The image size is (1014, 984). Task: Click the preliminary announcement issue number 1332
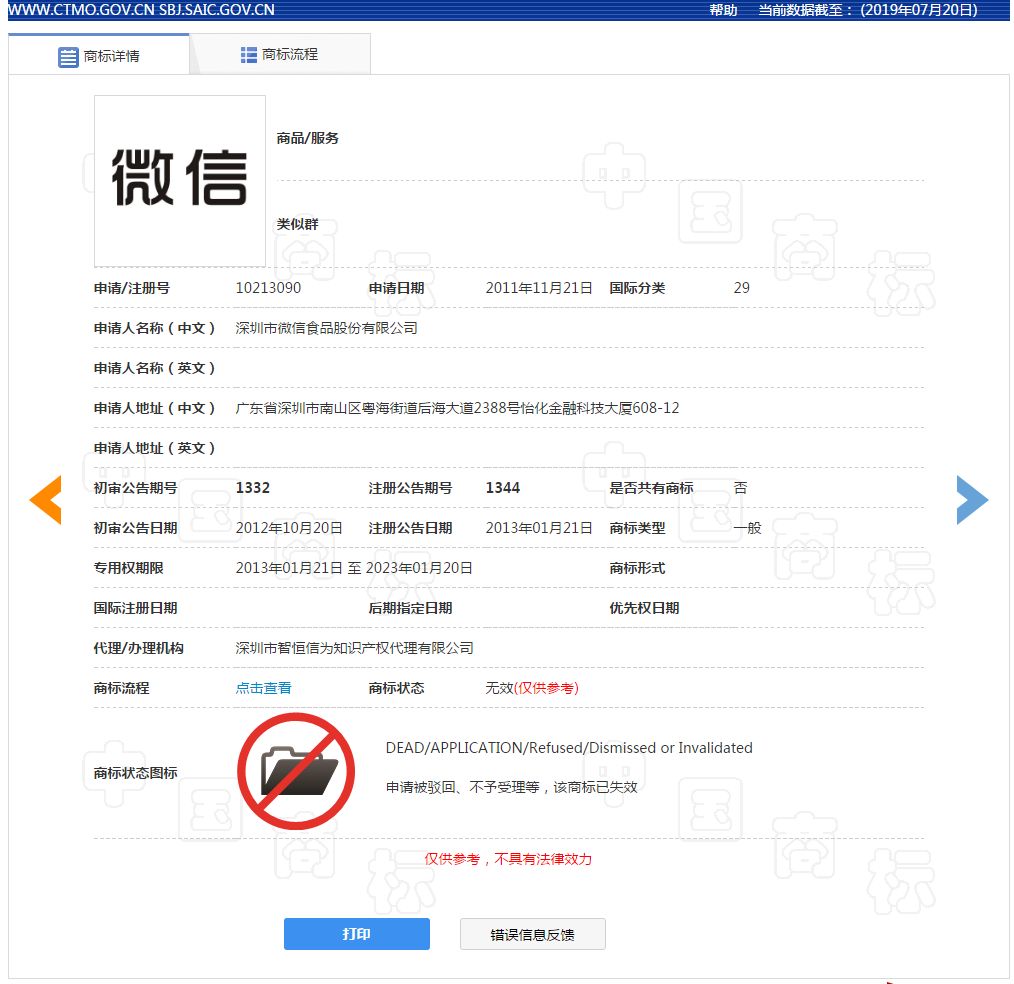pos(253,488)
